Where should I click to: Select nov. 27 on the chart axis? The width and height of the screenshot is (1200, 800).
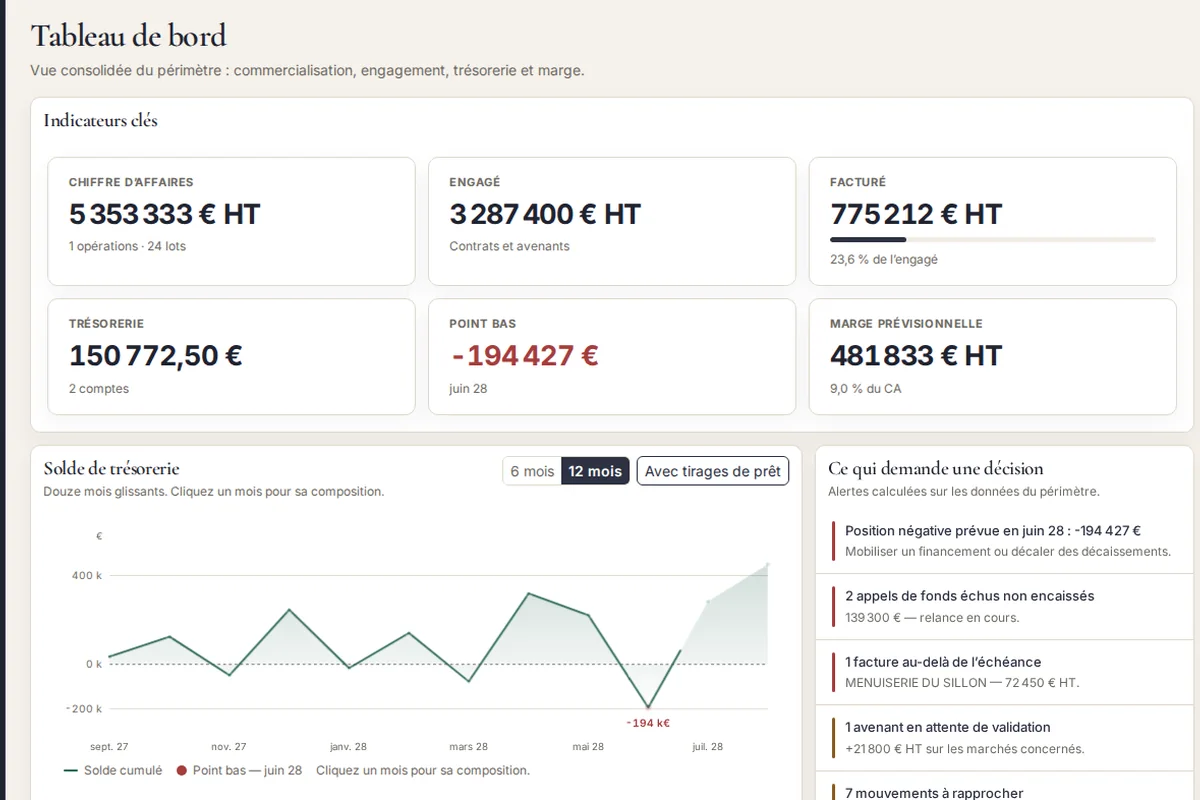tap(228, 746)
